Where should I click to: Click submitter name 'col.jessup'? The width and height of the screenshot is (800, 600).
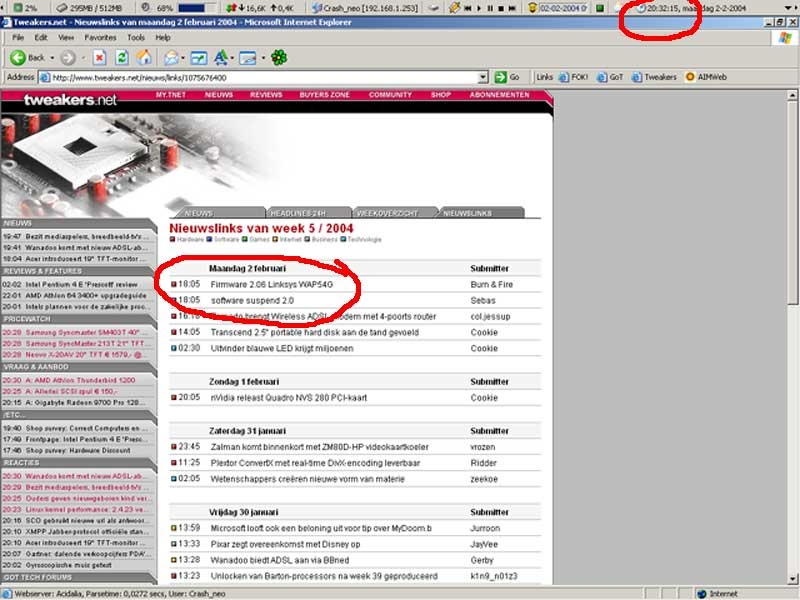point(490,317)
